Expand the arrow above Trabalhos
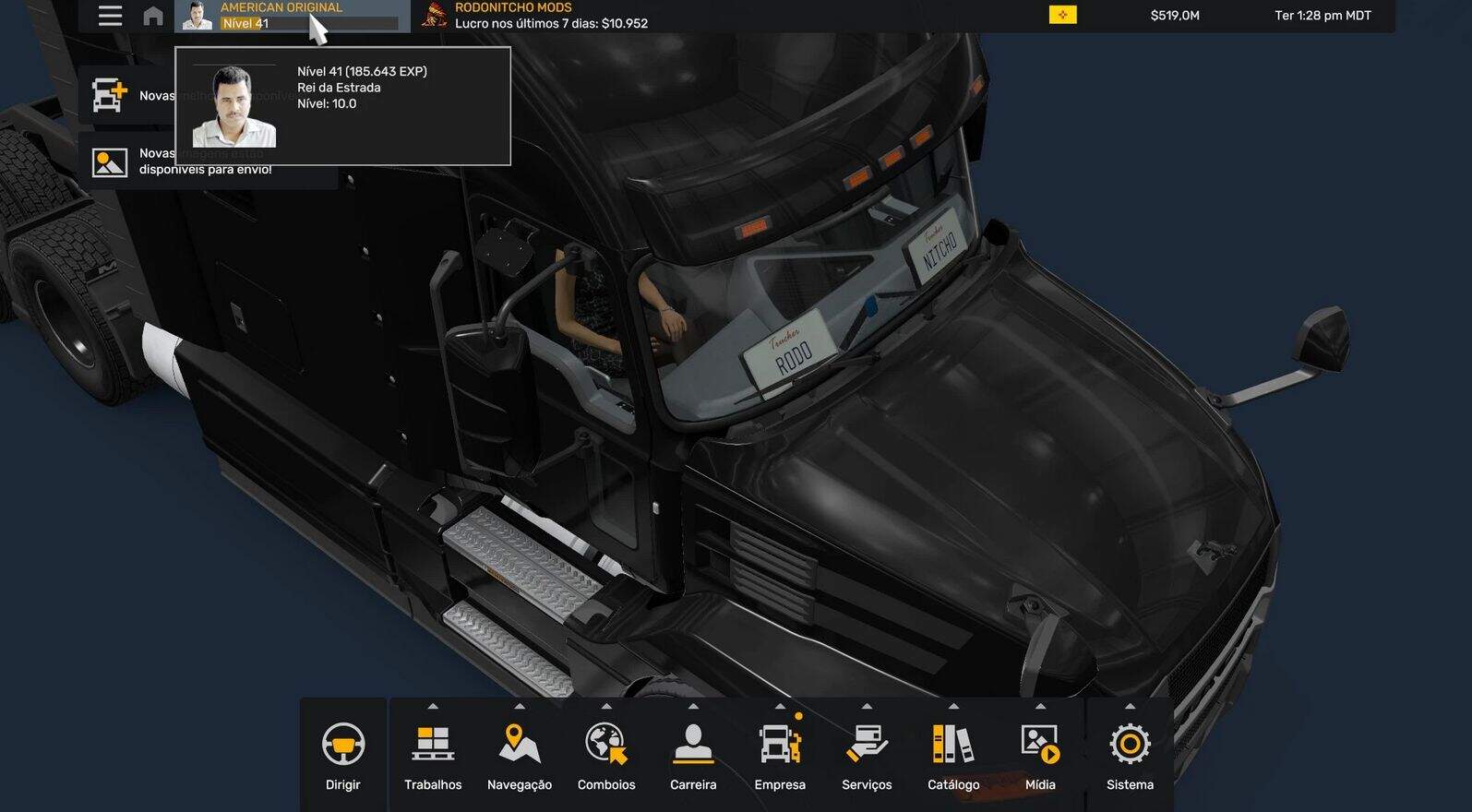 (x=433, y=707)
